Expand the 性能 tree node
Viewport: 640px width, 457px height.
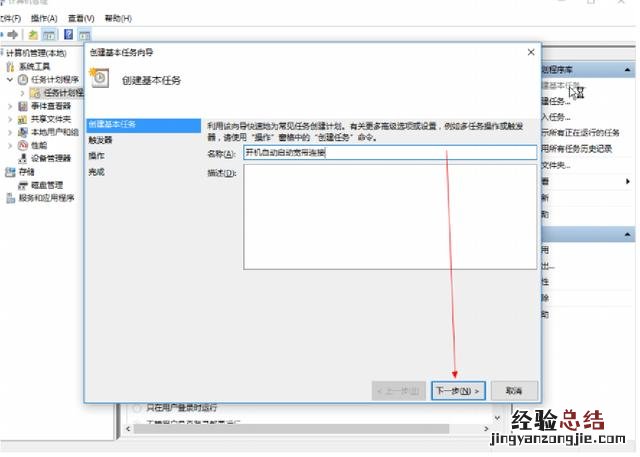tap(10, 146)
